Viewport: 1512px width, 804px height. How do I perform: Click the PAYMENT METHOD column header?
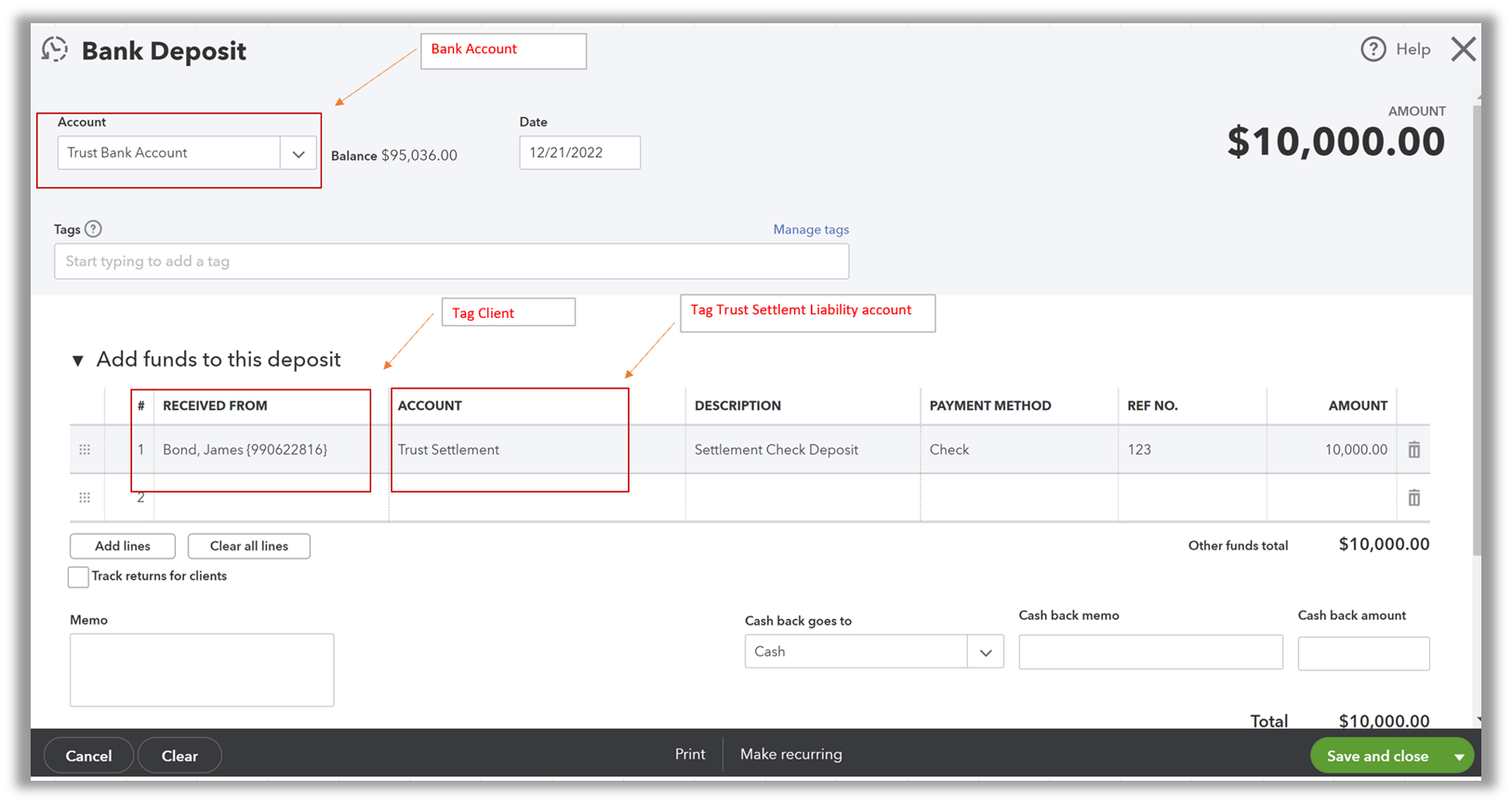(x=990, y=406)
